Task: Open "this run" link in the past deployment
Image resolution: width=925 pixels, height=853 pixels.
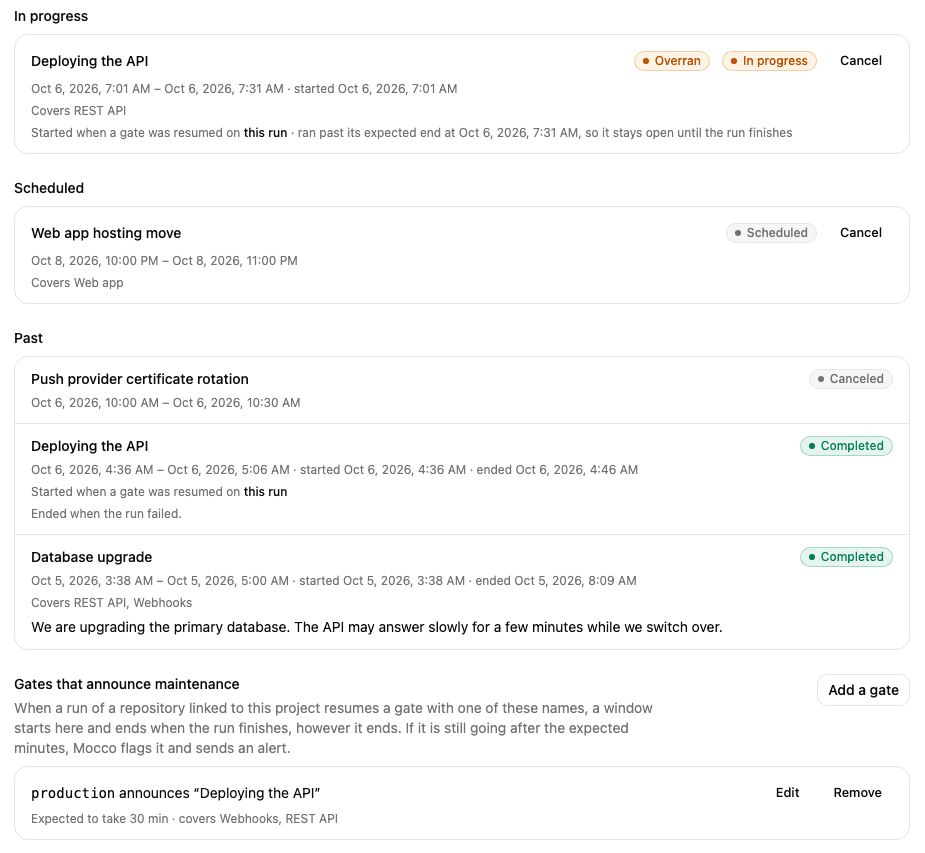Action: [265, 491]
